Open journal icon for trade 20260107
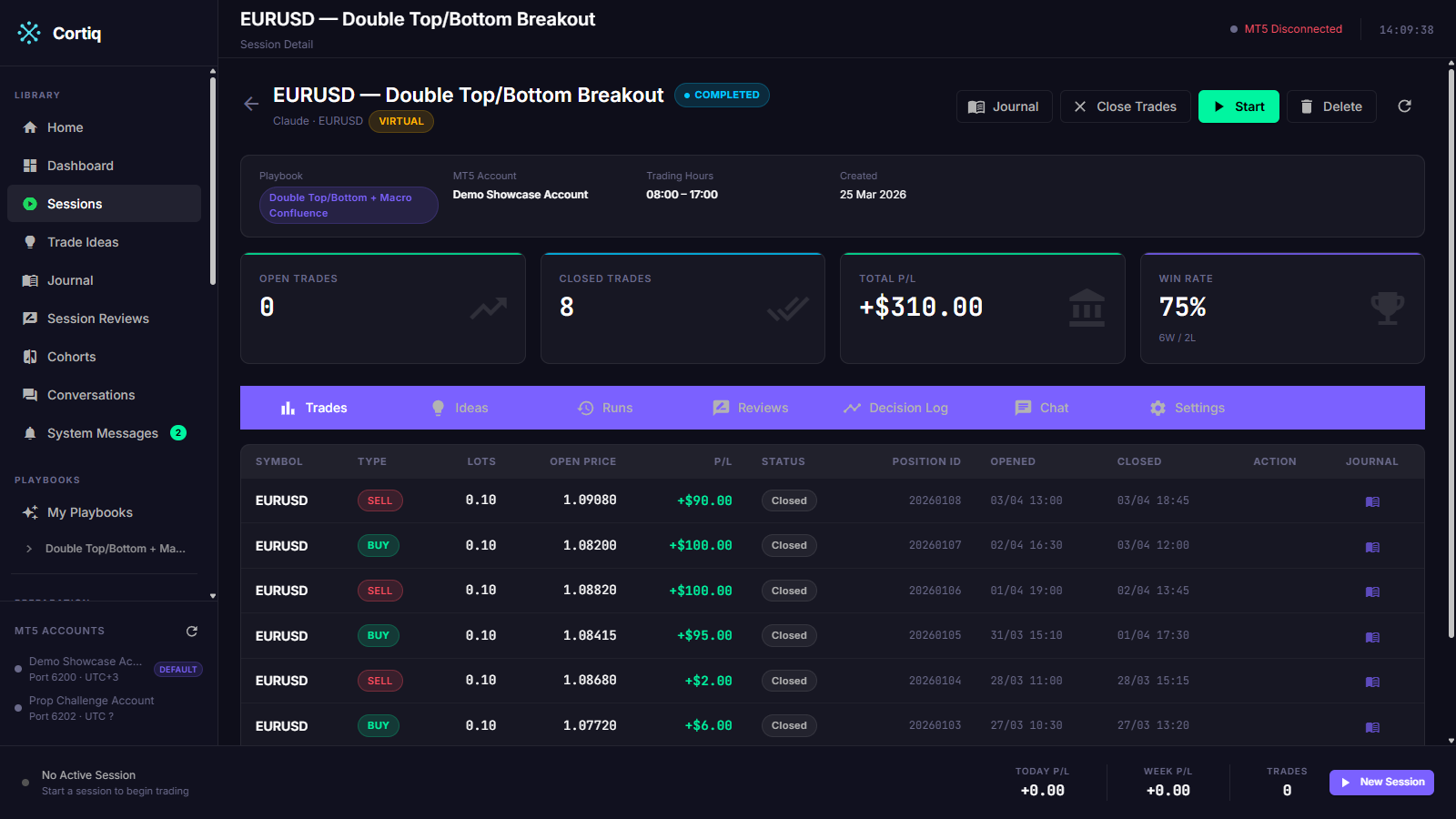 point(1372,547)
